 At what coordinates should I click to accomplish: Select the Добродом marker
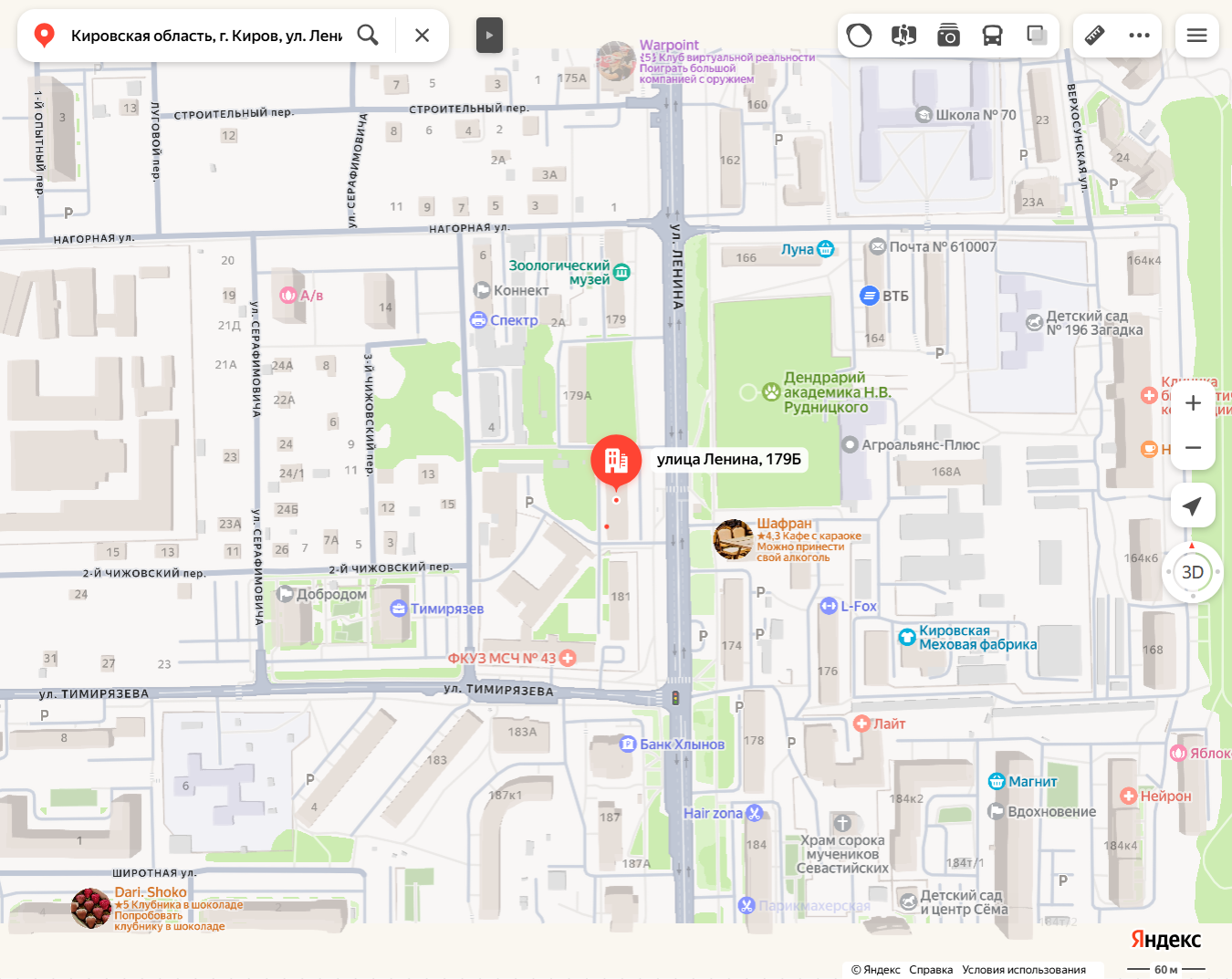coord(285,594)
